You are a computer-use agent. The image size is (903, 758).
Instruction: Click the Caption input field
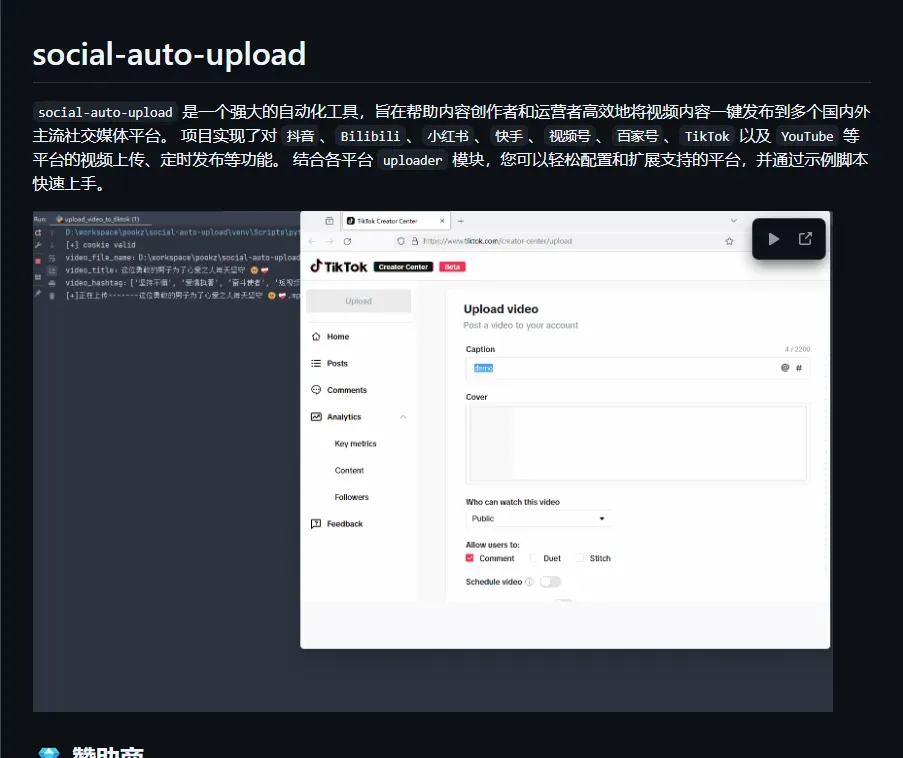pos(638,367)
